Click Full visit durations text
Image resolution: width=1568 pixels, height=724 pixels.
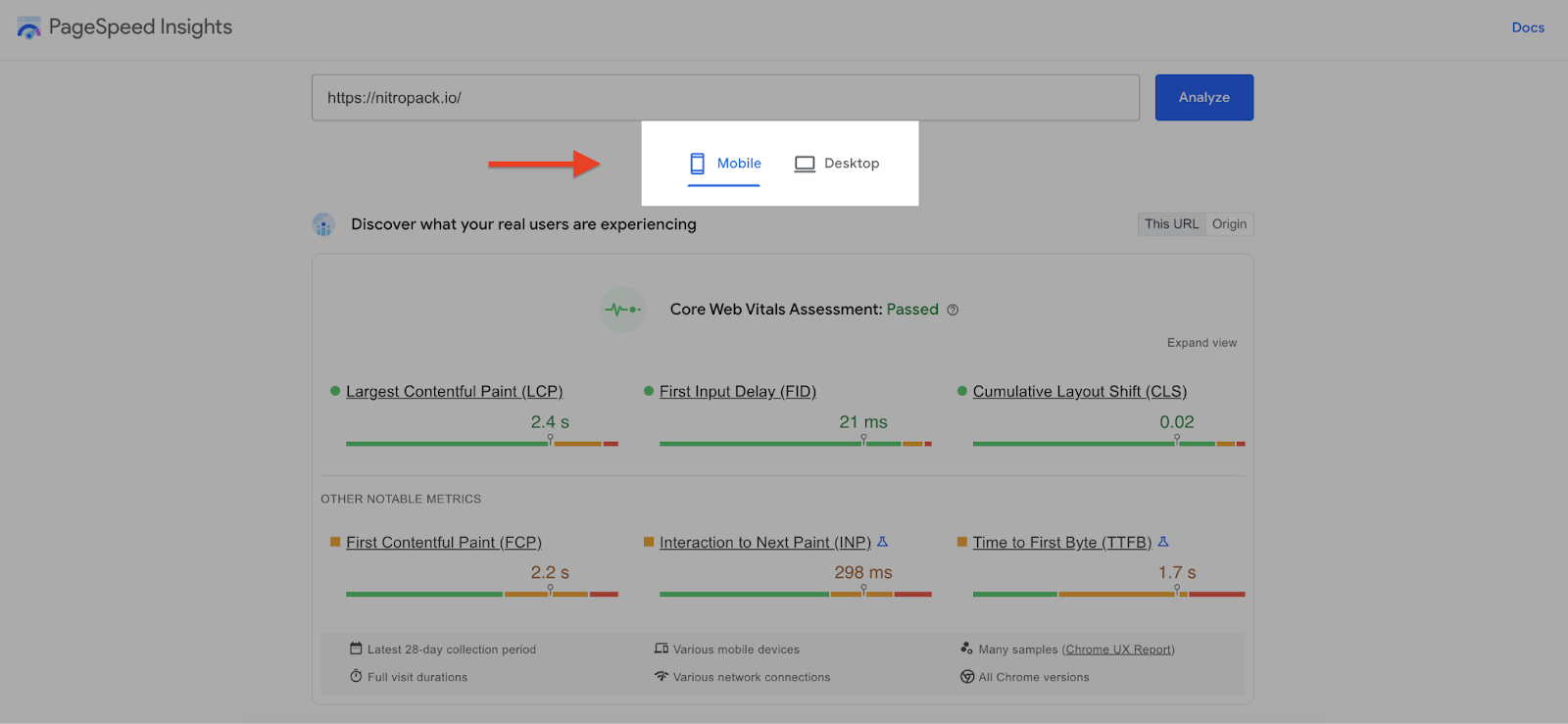(x=417, y=677)
